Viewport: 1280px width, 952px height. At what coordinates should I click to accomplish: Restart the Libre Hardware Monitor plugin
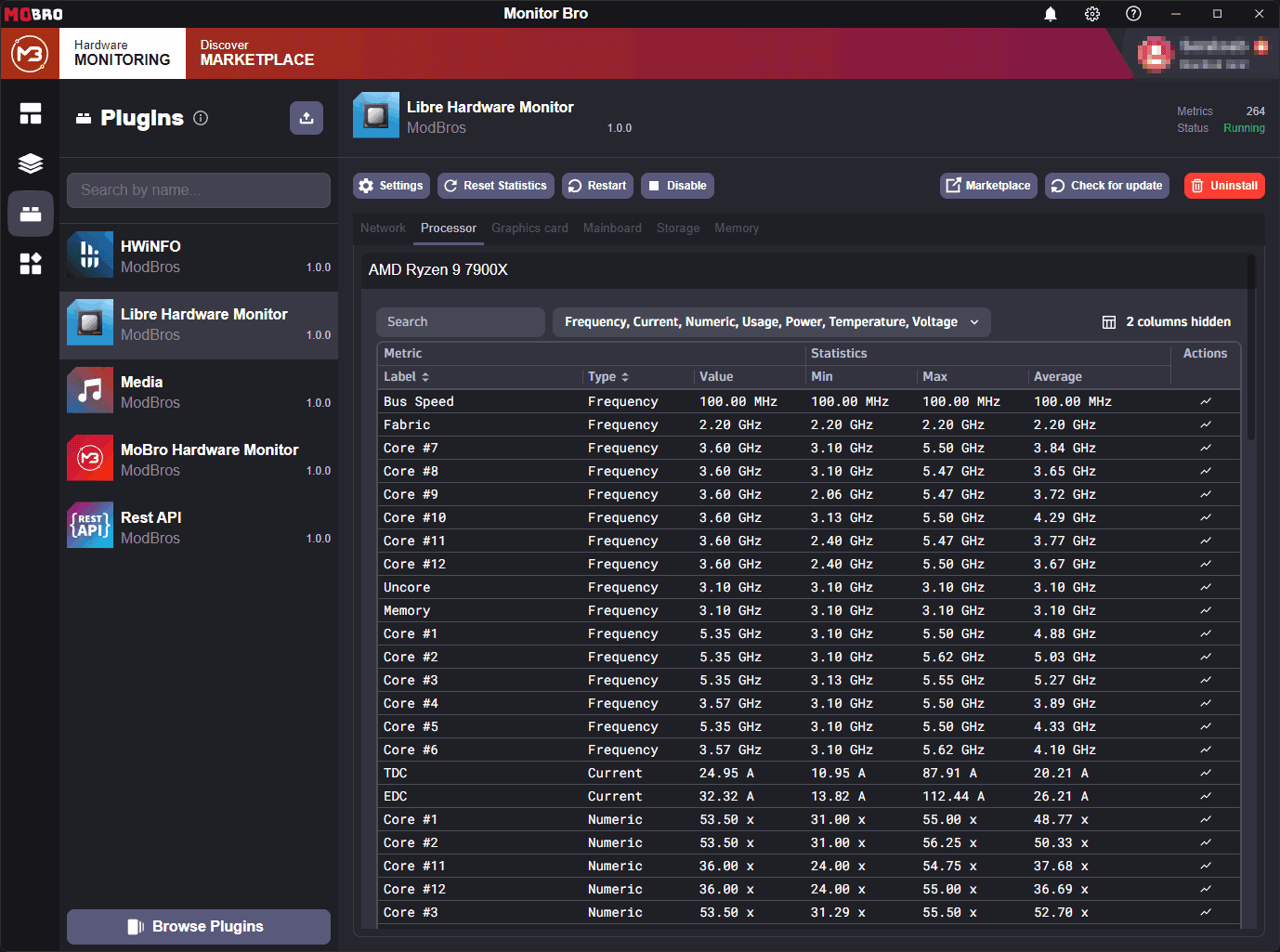(597, 186)
